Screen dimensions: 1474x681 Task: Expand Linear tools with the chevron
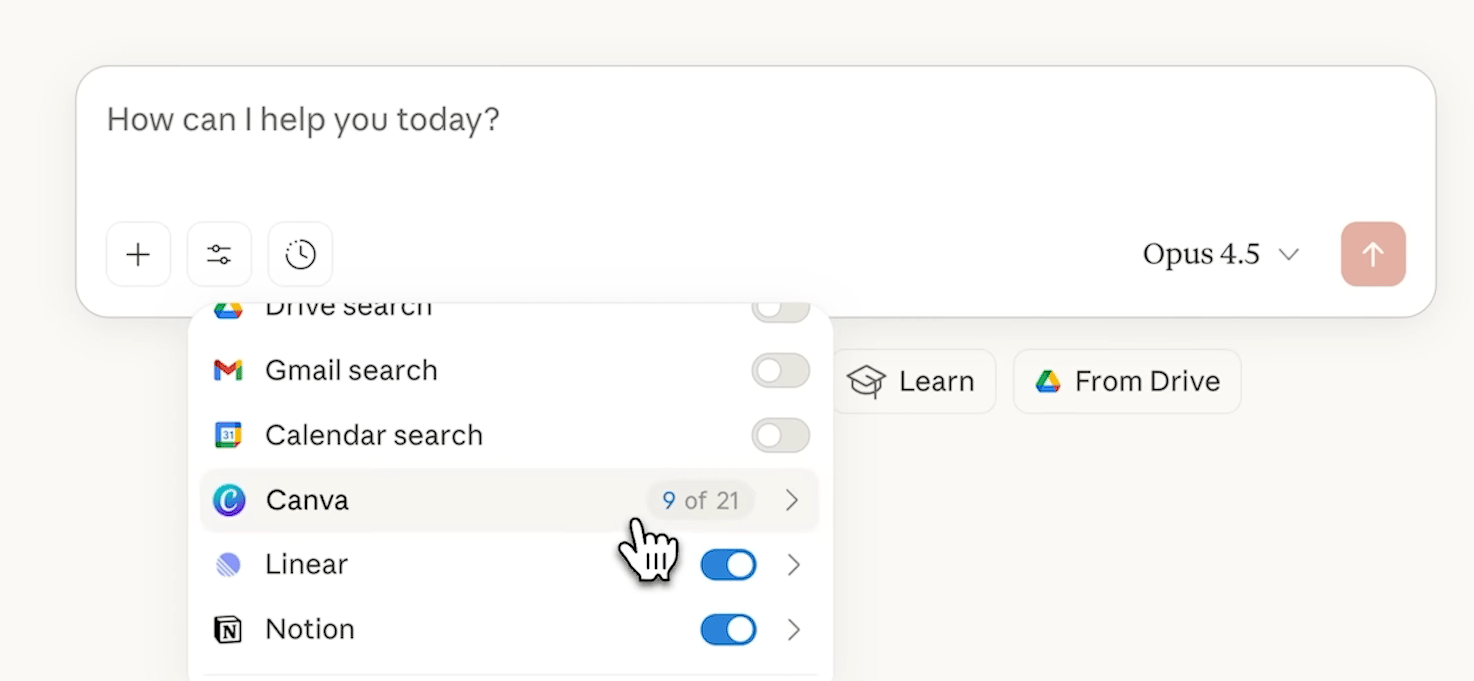click(793, 565)
